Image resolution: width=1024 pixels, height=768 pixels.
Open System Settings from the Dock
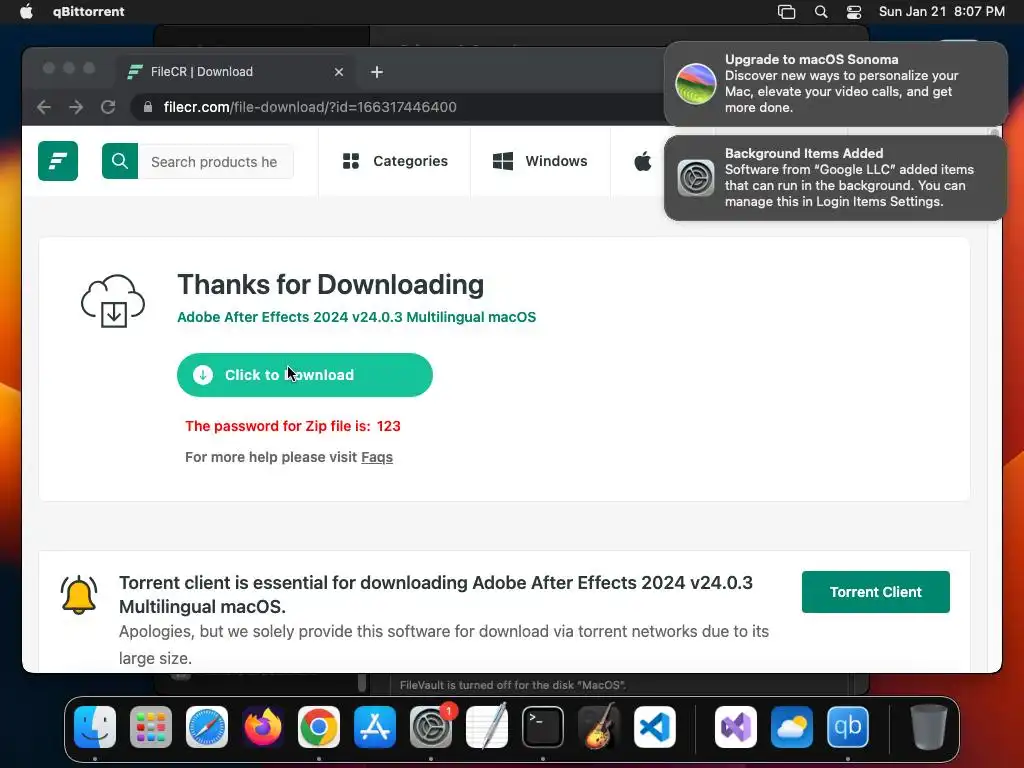tap(431, 727)
